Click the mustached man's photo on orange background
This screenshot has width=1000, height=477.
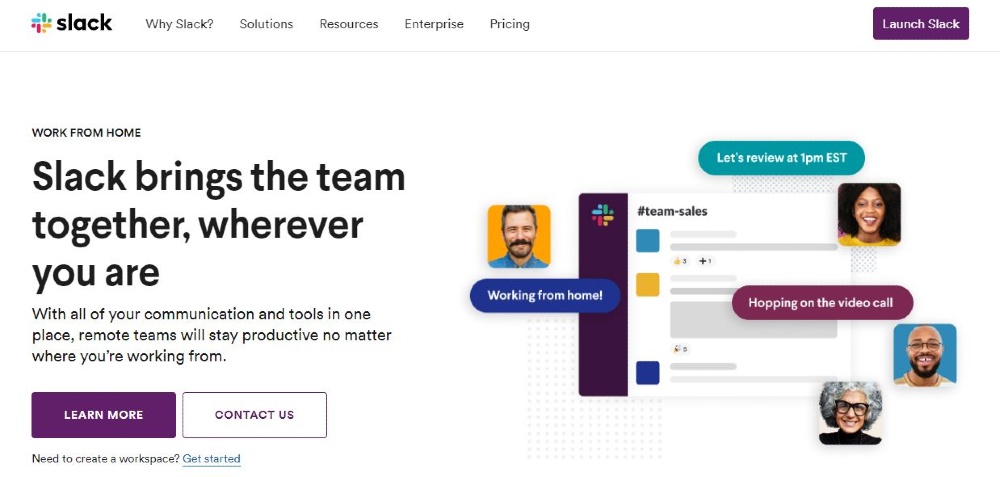click(x=518, y=236)
